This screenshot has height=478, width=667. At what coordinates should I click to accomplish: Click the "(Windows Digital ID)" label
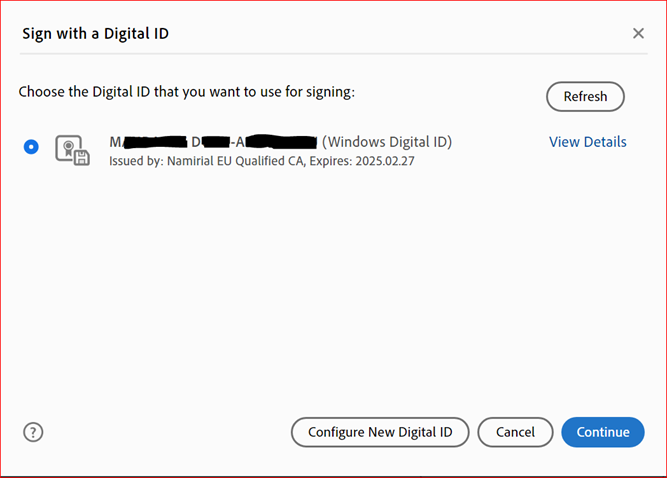[x=387, y=142]
